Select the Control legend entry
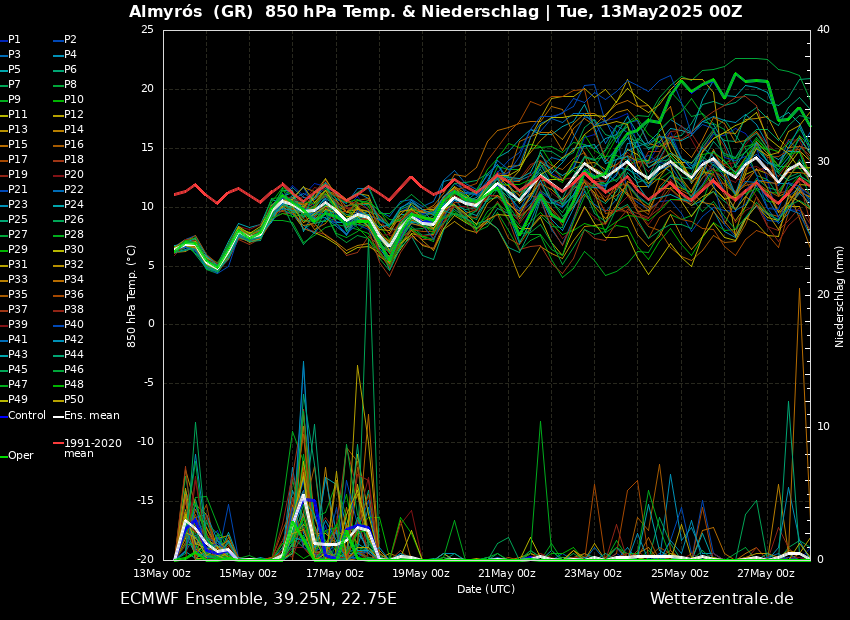The image size is (850, 620). pos(26,415)
